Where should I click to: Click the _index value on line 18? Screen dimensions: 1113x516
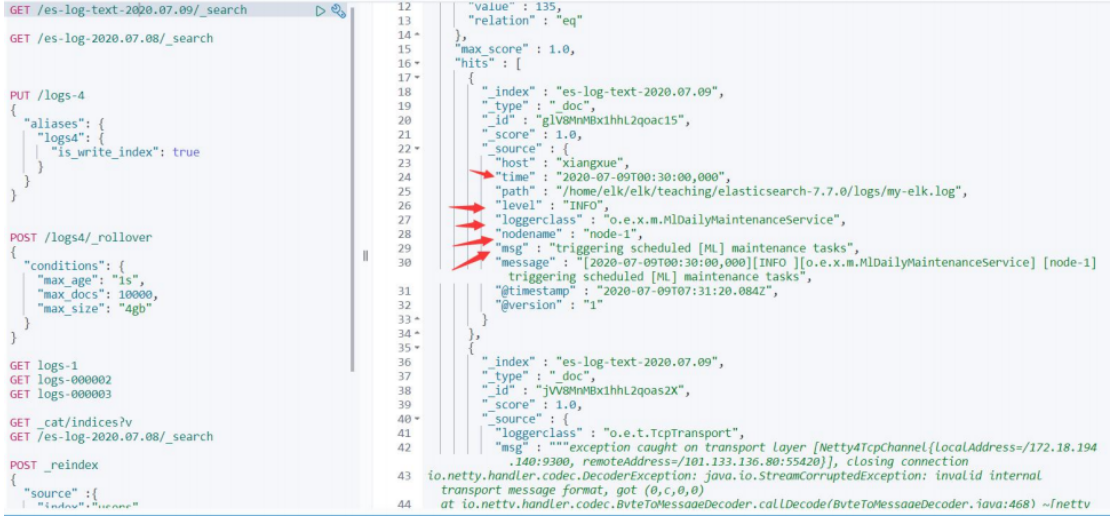[x=641, y=92]
